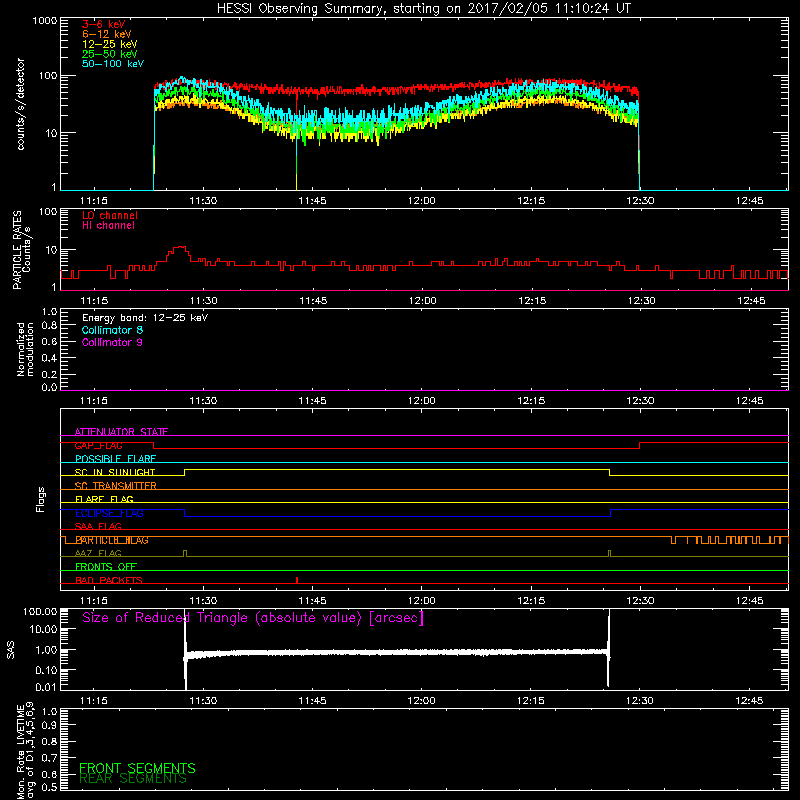
Task: Click the 100.00 tick on SAS axis
Action: [x=40, y=612]
